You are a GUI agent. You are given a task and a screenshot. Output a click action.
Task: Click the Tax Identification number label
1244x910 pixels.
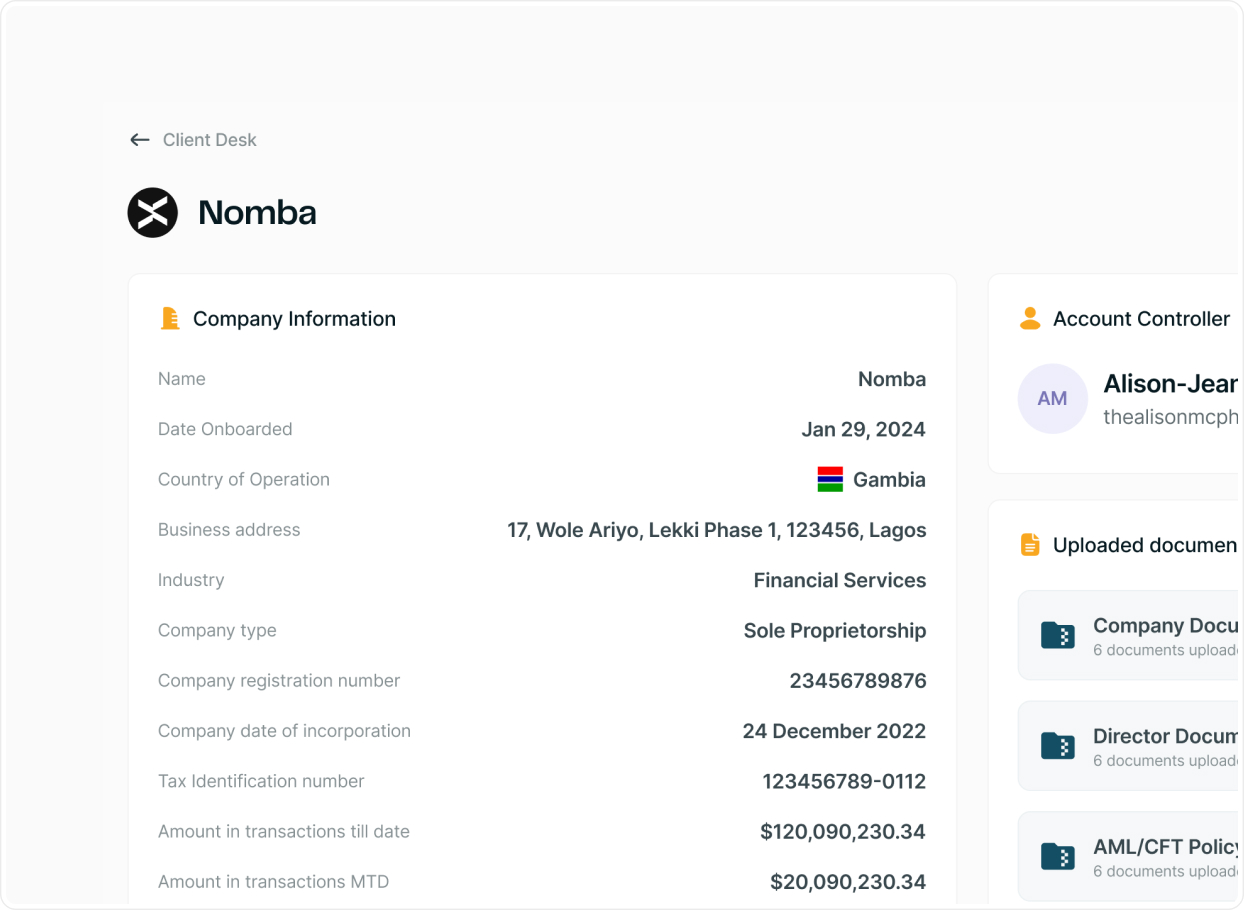261,781
